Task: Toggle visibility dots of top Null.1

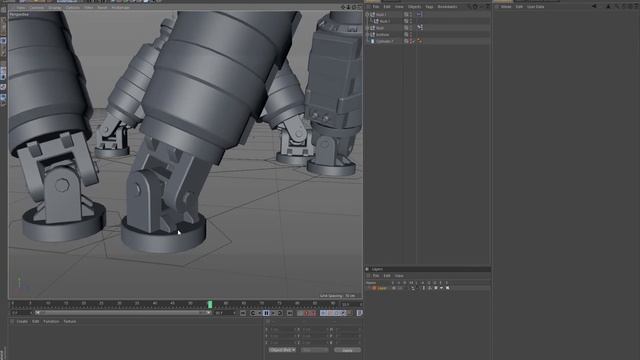Action: pos(411,14)
